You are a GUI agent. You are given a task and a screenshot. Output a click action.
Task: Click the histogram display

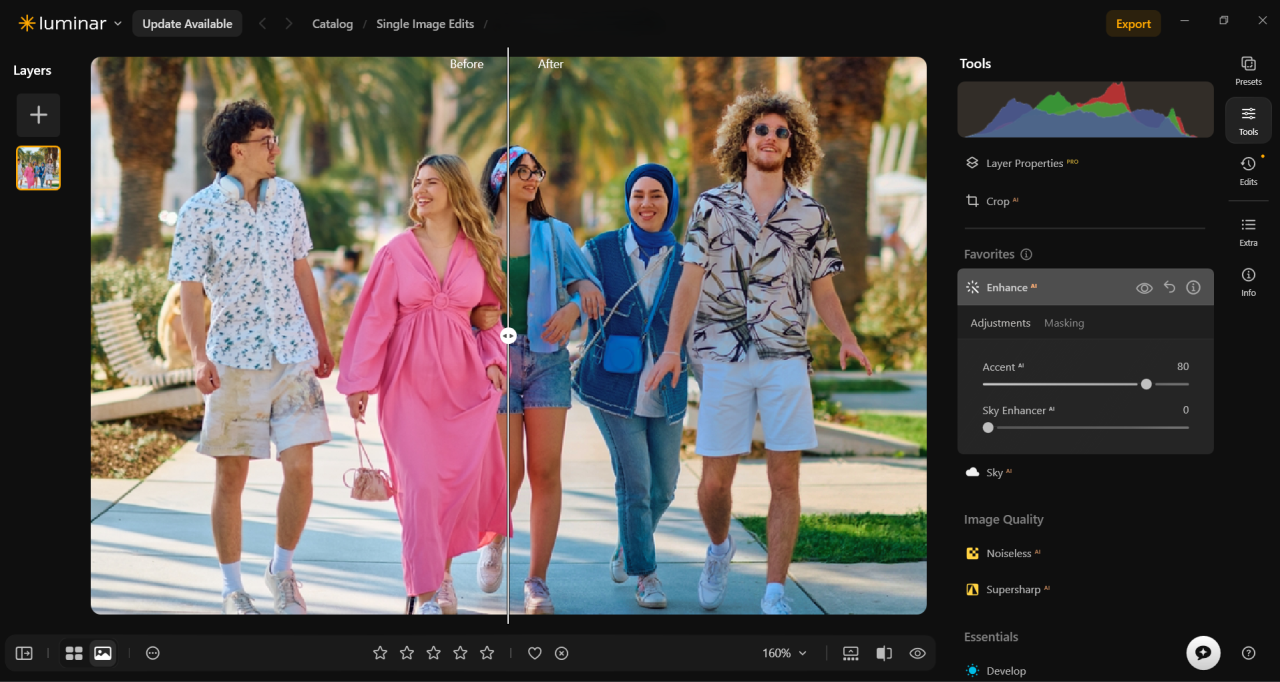(x=1085, y=109)
